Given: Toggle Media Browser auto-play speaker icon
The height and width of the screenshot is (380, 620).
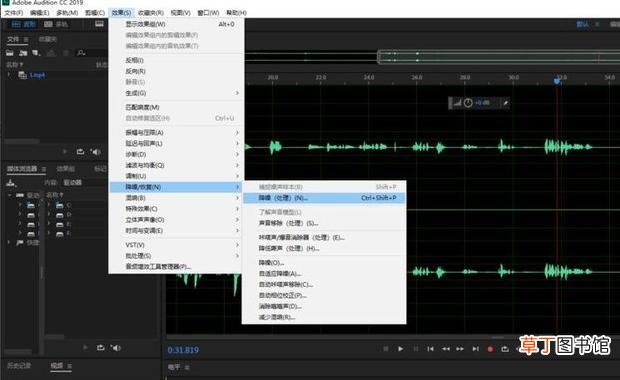Looking at the screenshot, I should (x=115, y=348).
